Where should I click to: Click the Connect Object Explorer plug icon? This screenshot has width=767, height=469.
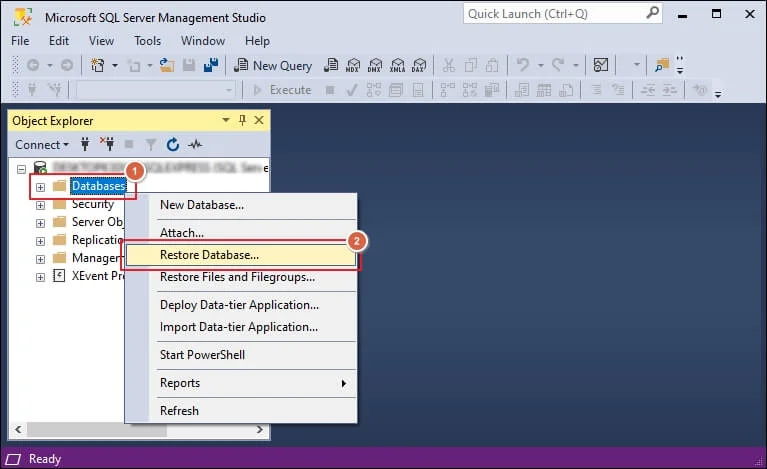click(85, 144)
